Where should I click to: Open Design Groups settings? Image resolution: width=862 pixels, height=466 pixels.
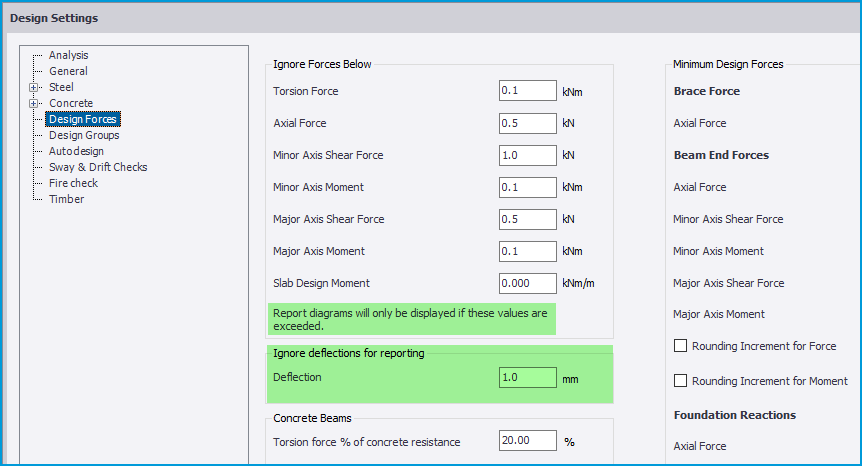pyautogui.click(x=84, y=135)
